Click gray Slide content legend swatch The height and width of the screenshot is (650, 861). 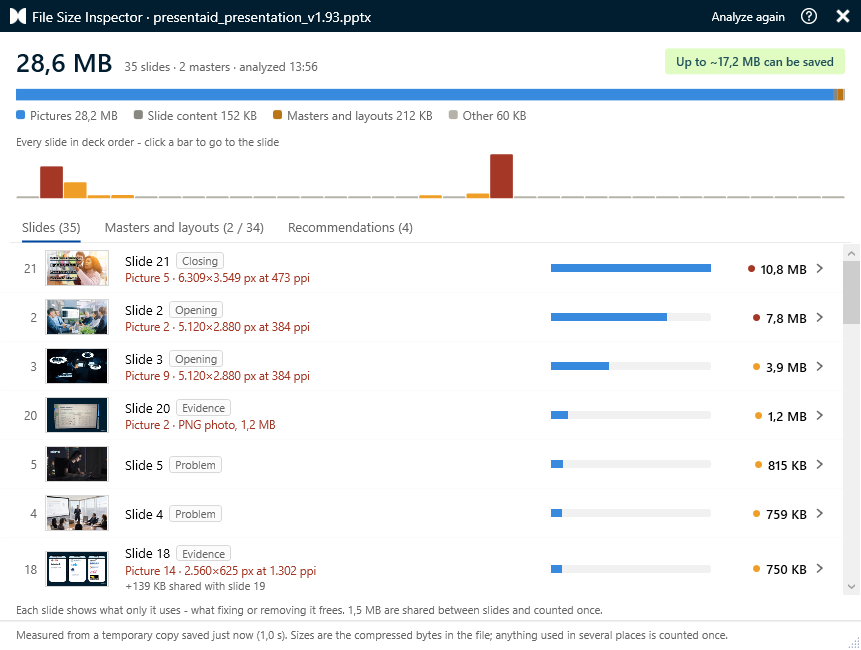pos(138,115)
